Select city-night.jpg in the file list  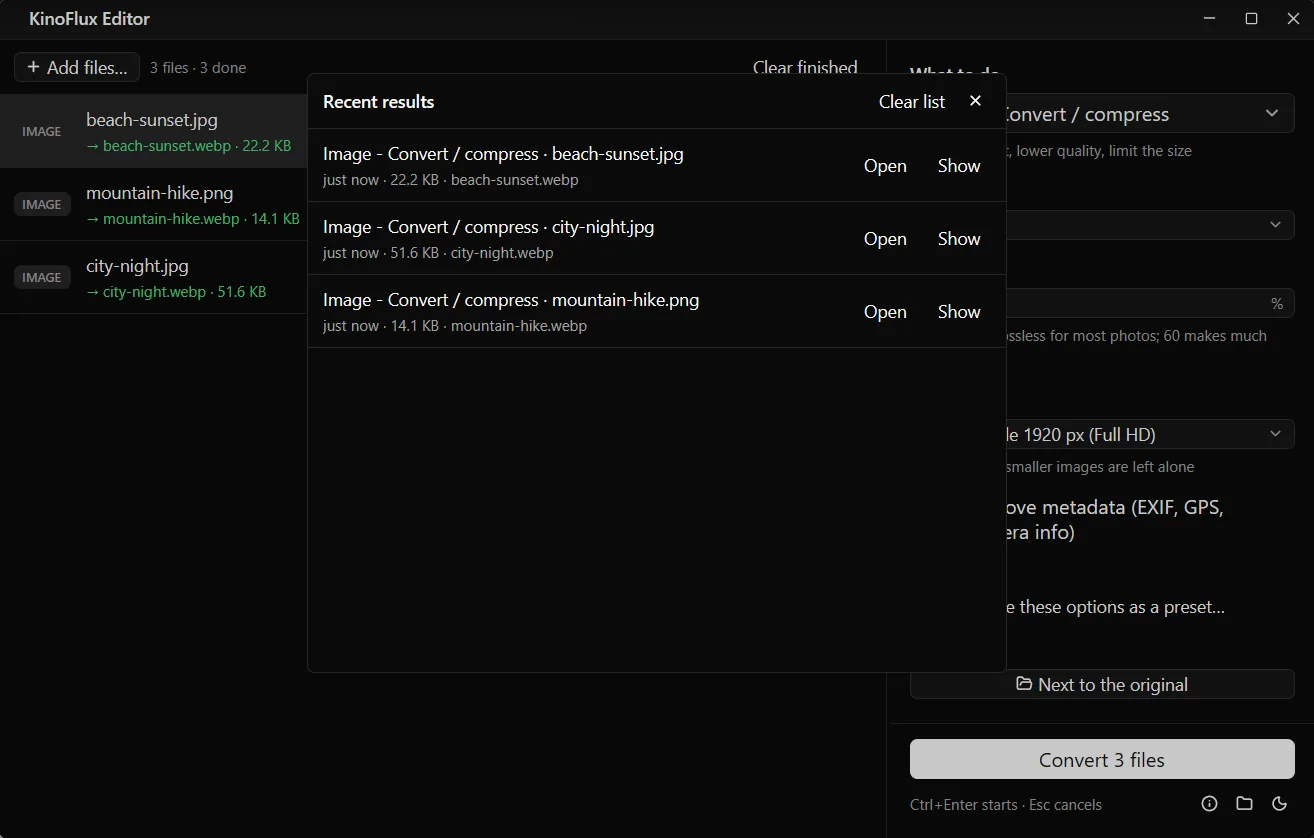pos(154,277)
